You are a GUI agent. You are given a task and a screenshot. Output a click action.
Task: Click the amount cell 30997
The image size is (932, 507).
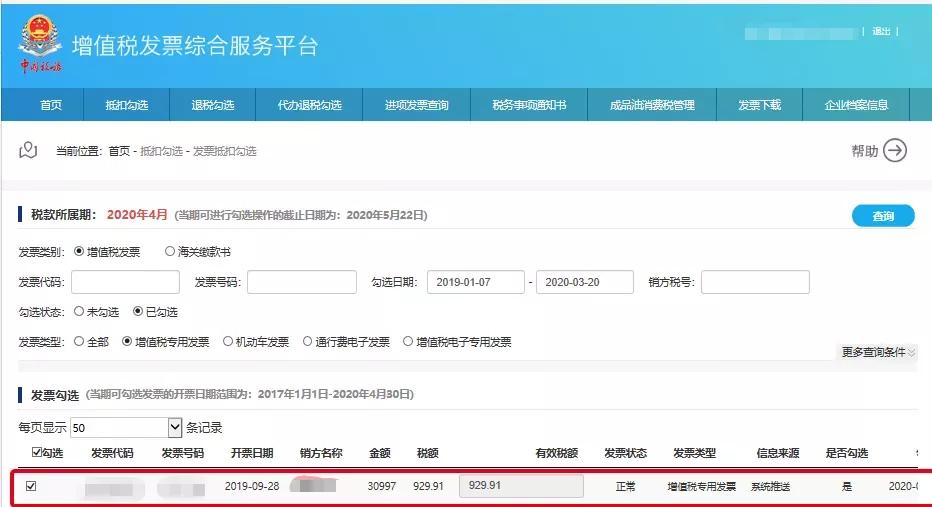(382, 486)
